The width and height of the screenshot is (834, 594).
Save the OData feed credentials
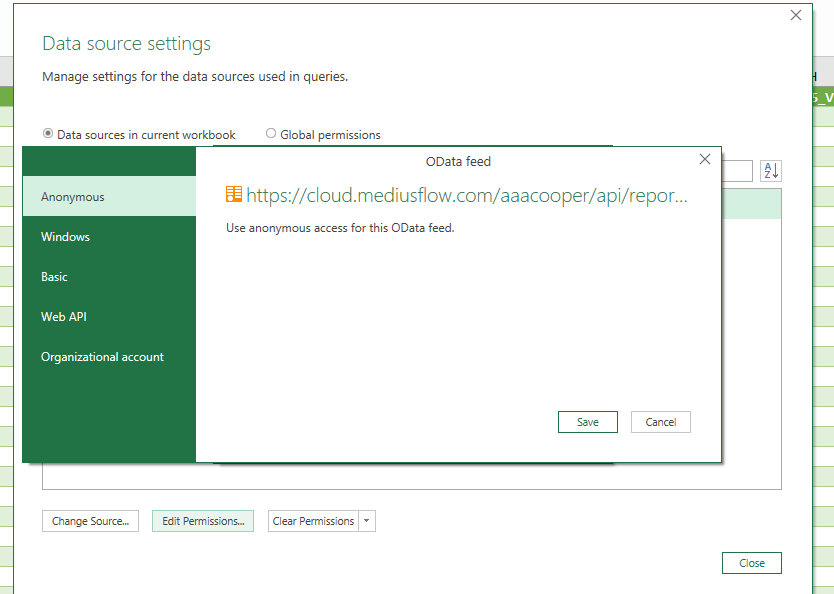(587, 422)
